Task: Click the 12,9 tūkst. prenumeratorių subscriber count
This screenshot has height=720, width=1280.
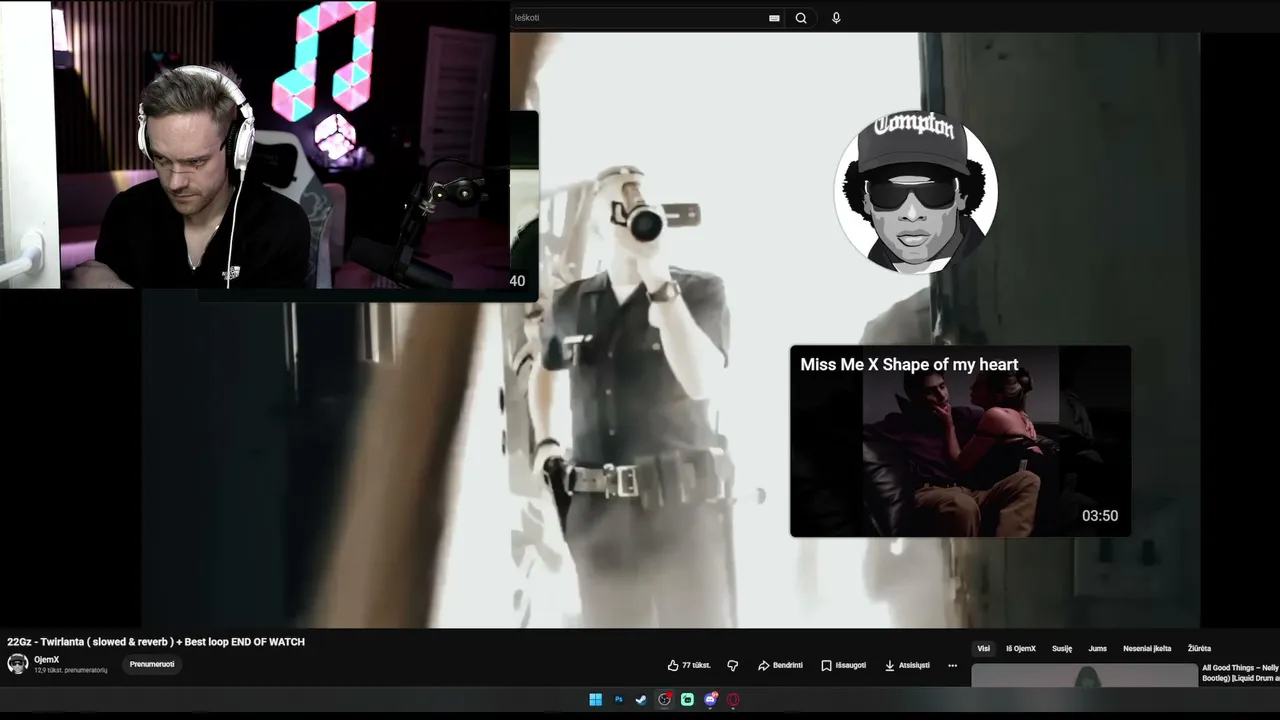Action: [70, 670]
